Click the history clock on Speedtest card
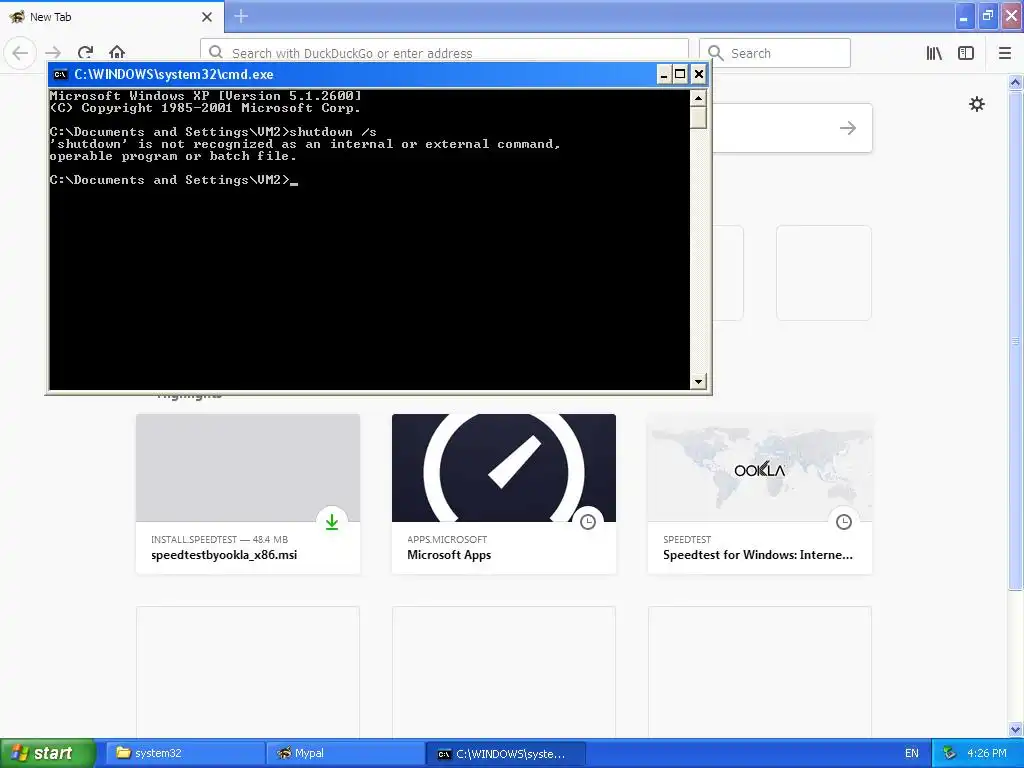Viewport: 1024px width, 768px height. coord(844,521)
